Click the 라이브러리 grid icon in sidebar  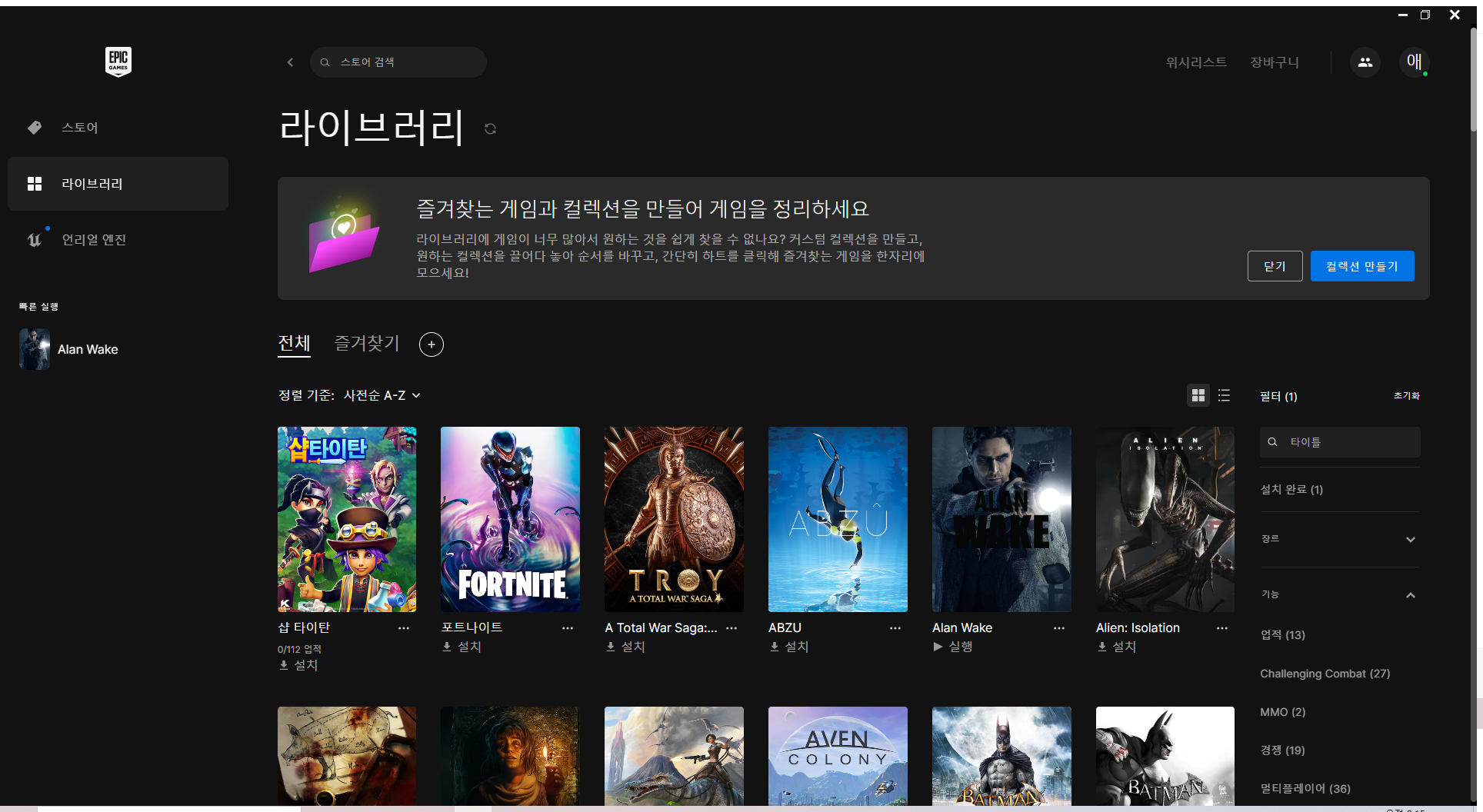[x=35, y=184]
